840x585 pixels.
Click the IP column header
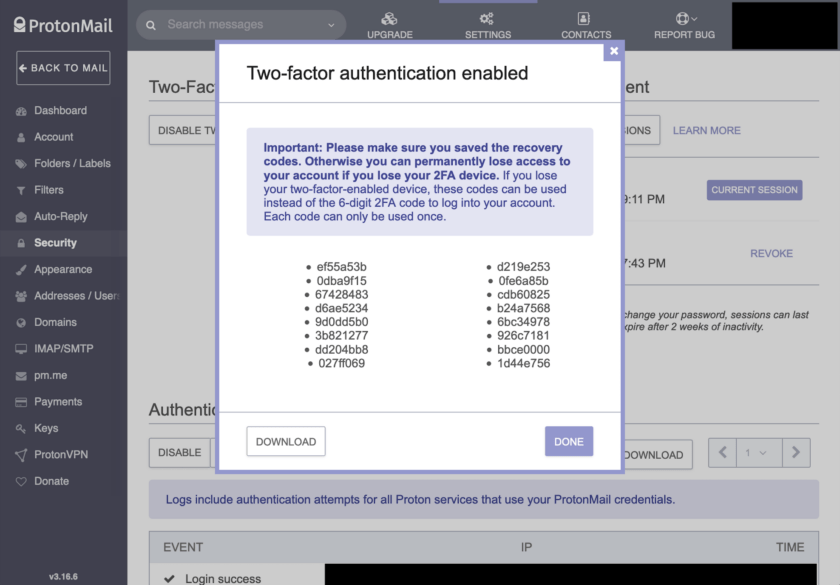point(527,547)
